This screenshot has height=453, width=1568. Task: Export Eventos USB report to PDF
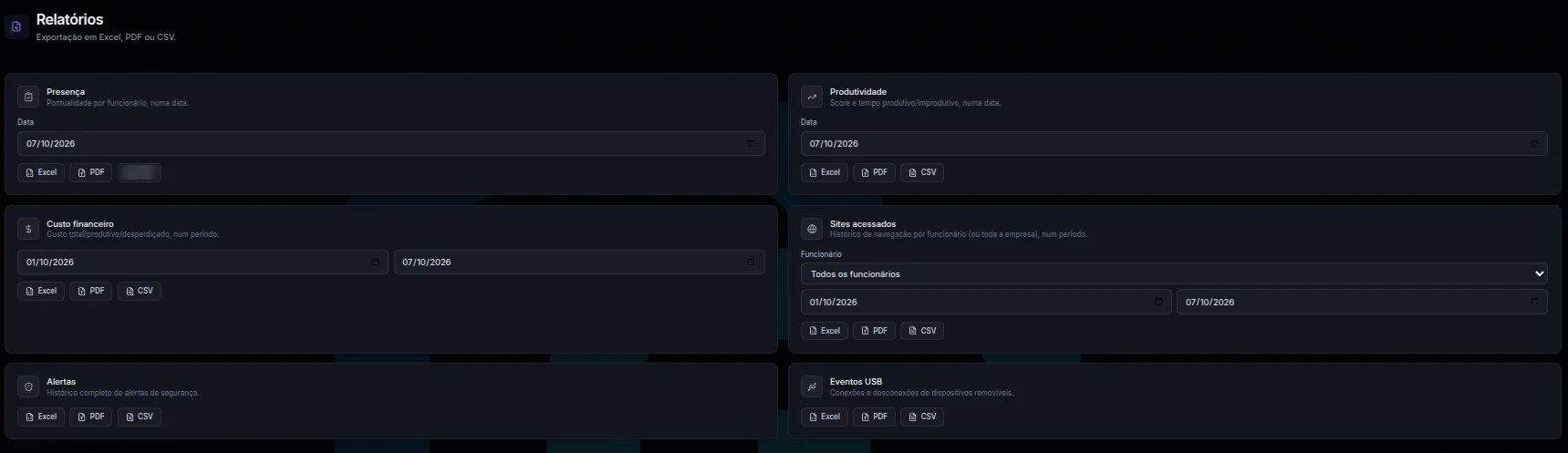875,417
